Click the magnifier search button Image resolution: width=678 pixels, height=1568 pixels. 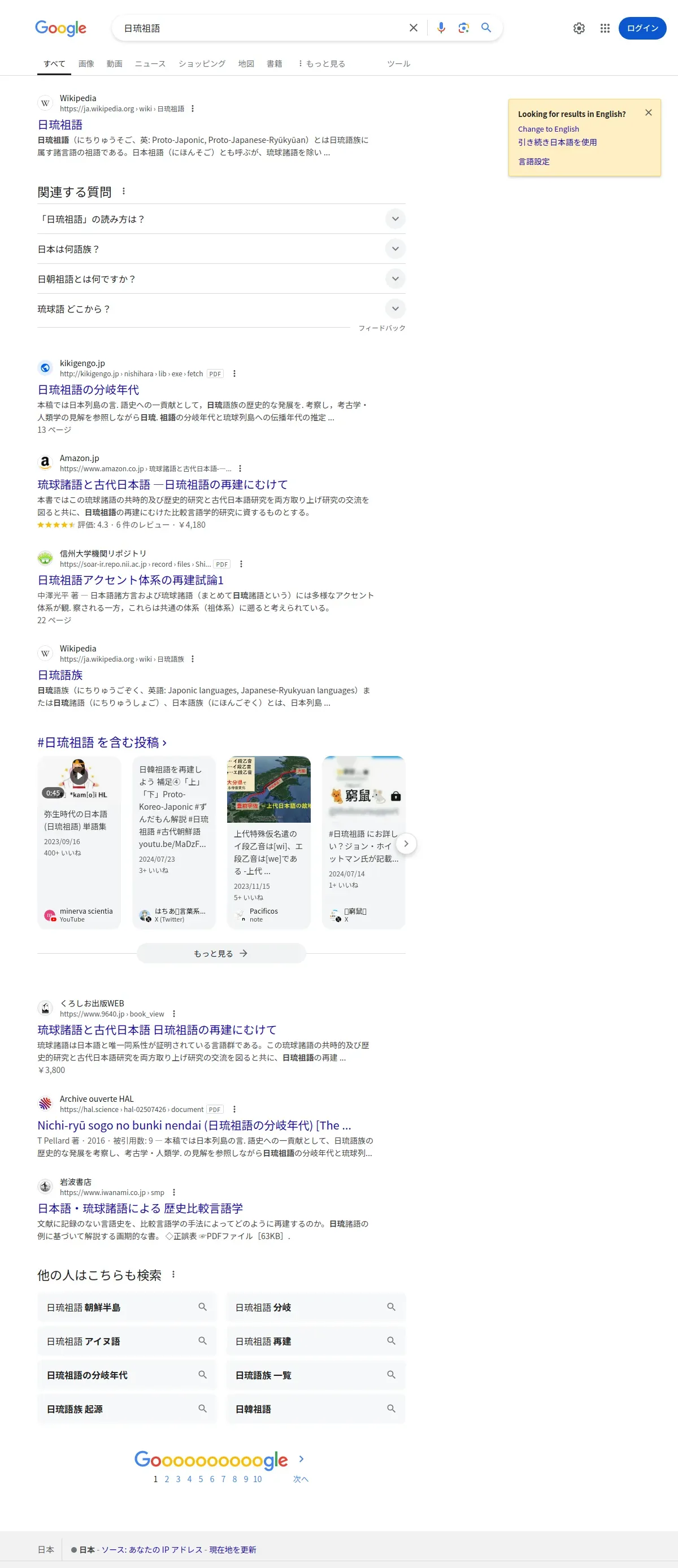click(486, 28)
